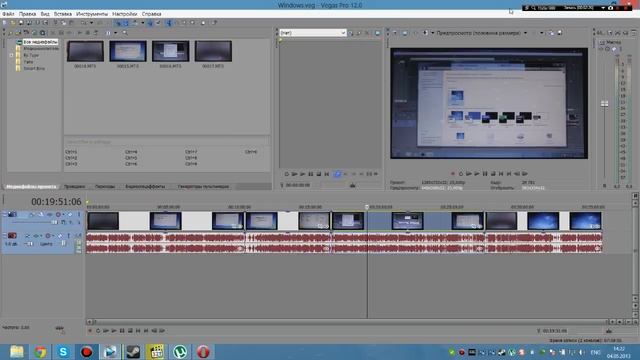Switch to the Переходы tab
The width and height of the screenshot is (640, 360).
coord(105,187)
